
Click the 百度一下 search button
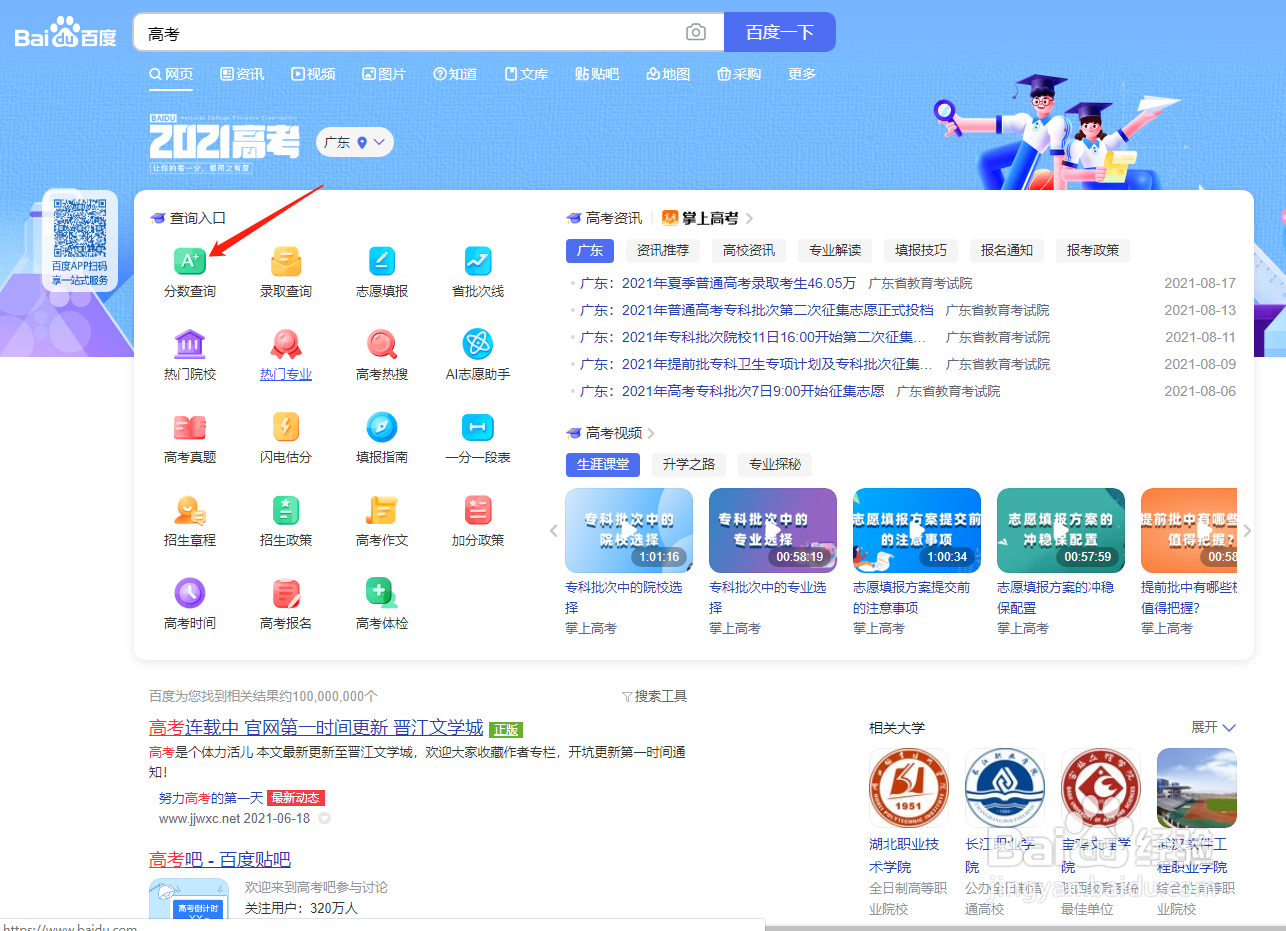click(x=780, y=33)
